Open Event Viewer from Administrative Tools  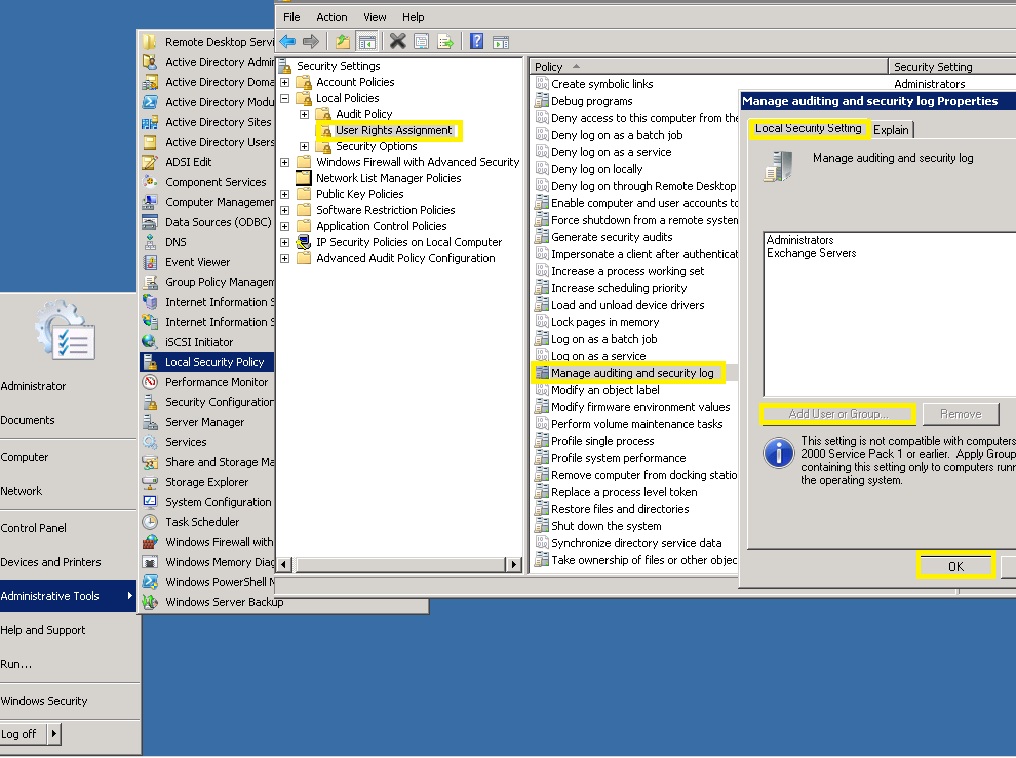click(197, 262)
